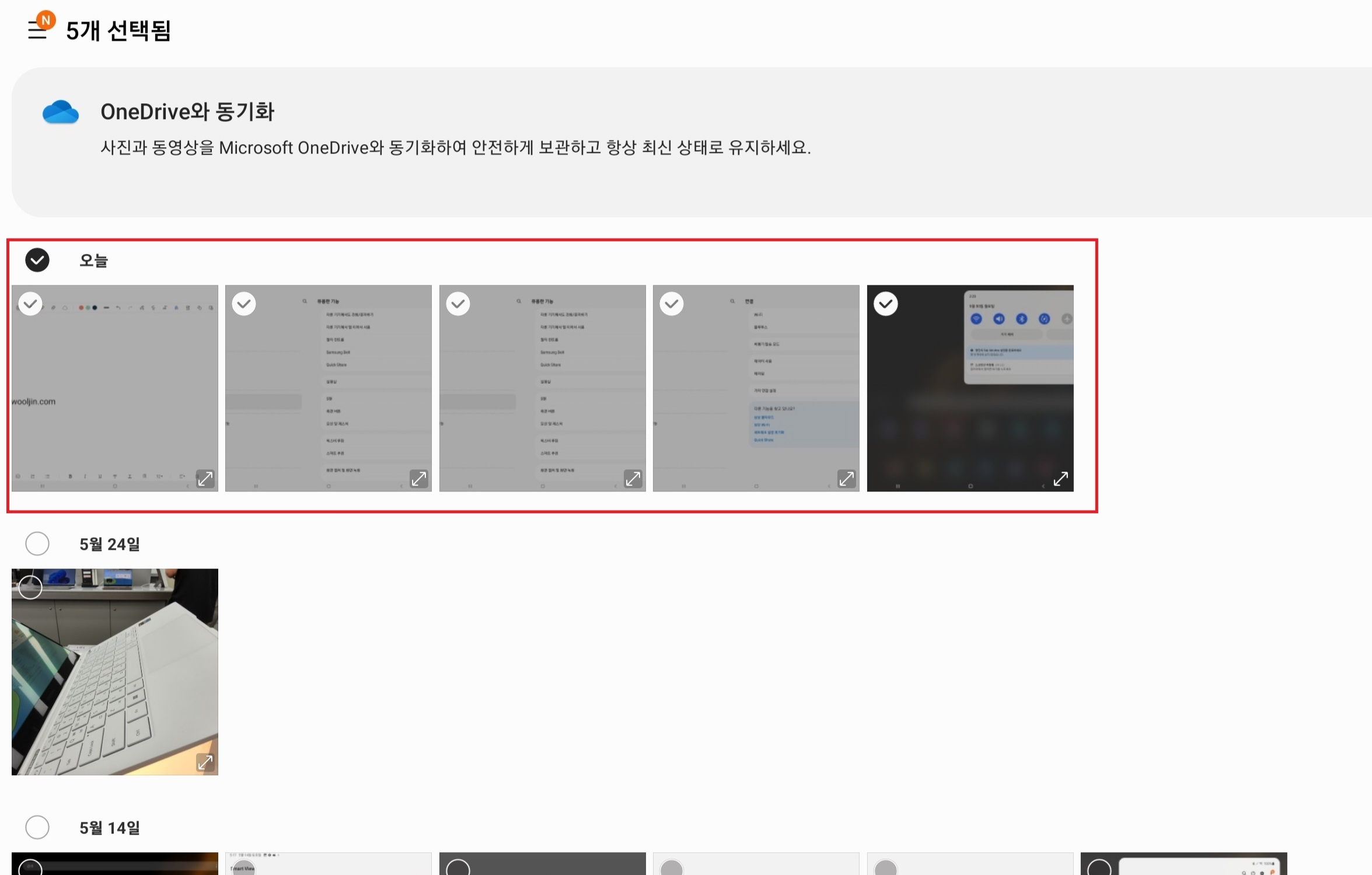Image resolution: width=1372 pixels, height=875 pixels.
Task: Deselect the dark quick-panel screenshot
Action: [885, 304]
